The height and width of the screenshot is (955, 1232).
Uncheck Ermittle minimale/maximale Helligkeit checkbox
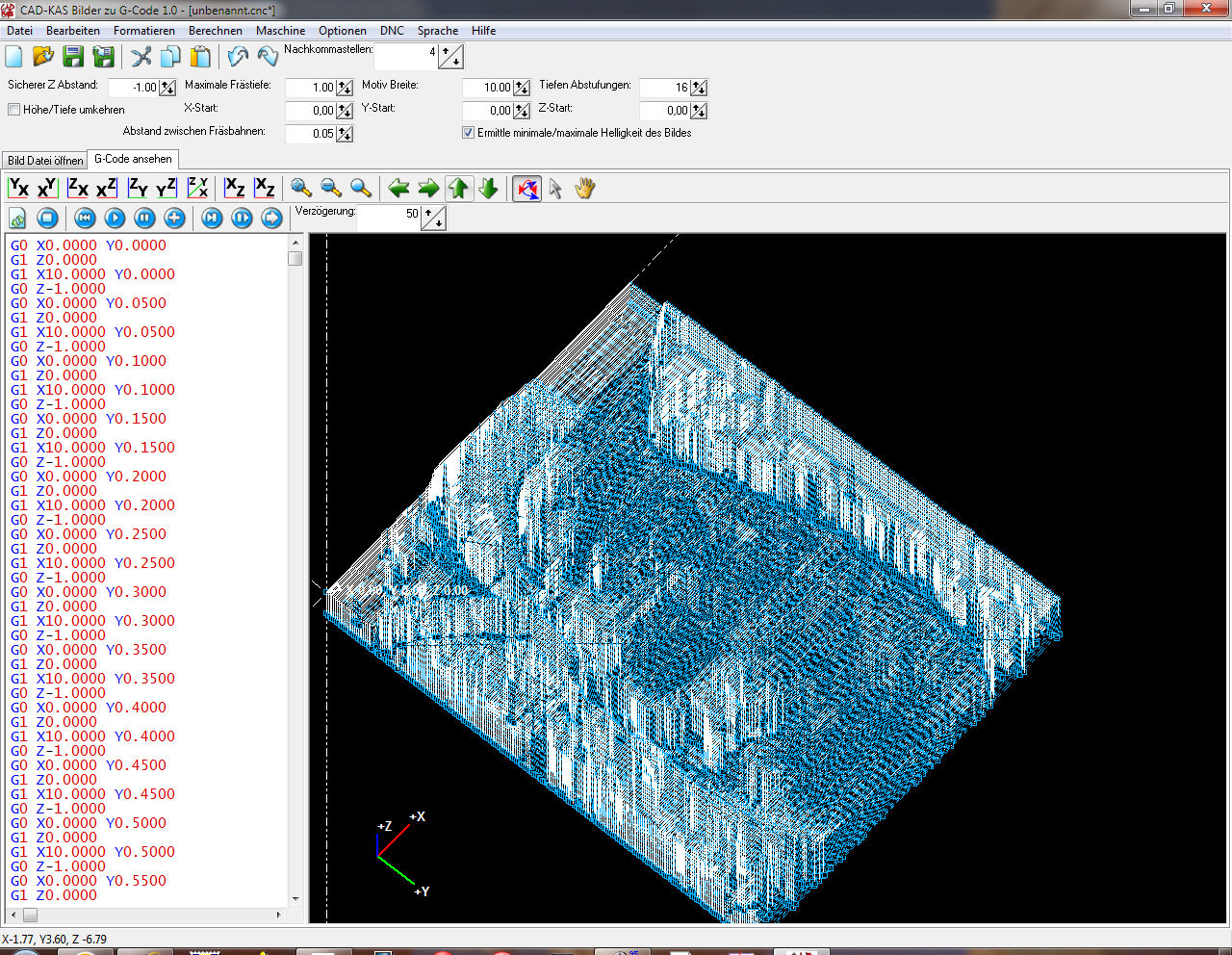pyautogui.click(x=469, y=133)
